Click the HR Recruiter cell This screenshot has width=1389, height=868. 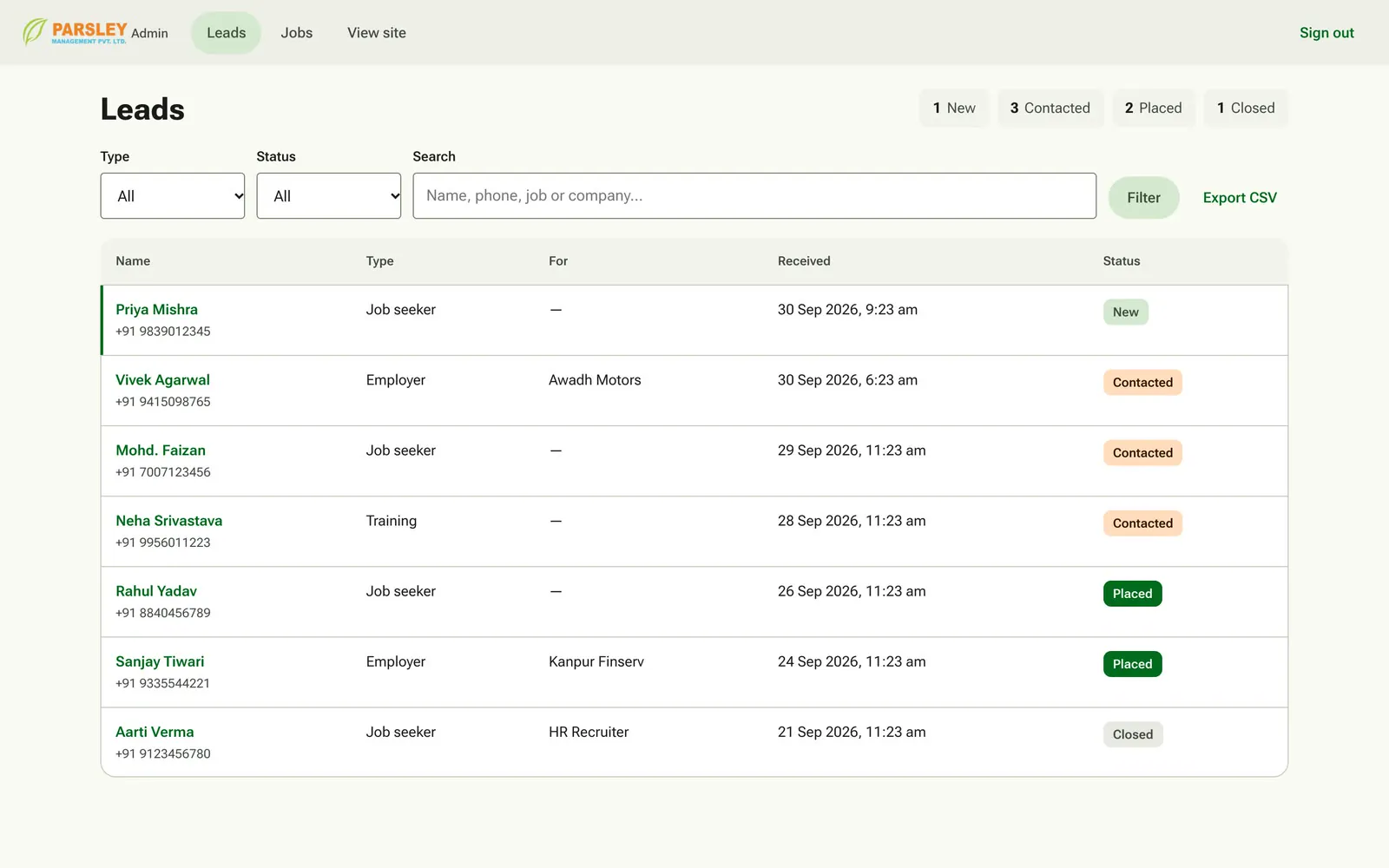tap(589, 732)
